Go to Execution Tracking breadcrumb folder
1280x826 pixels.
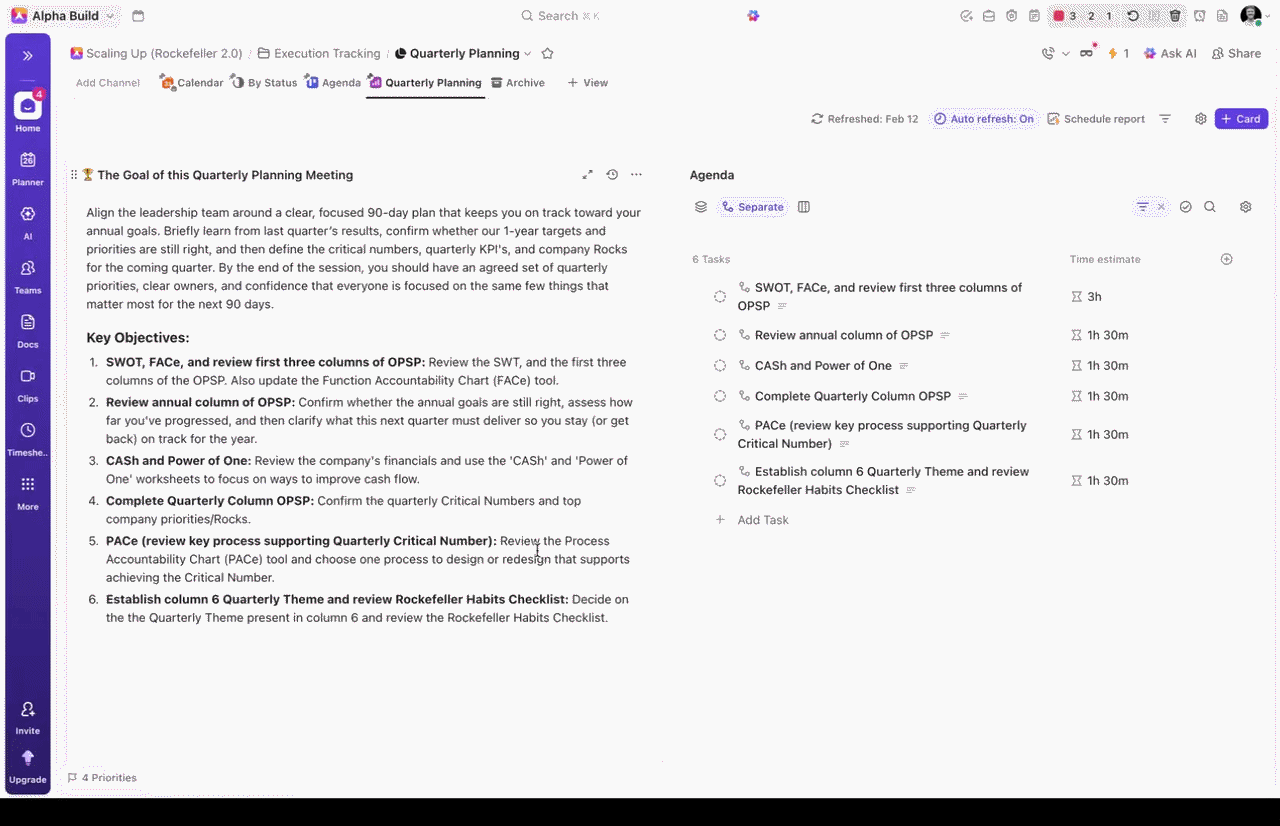pos(319,54)
